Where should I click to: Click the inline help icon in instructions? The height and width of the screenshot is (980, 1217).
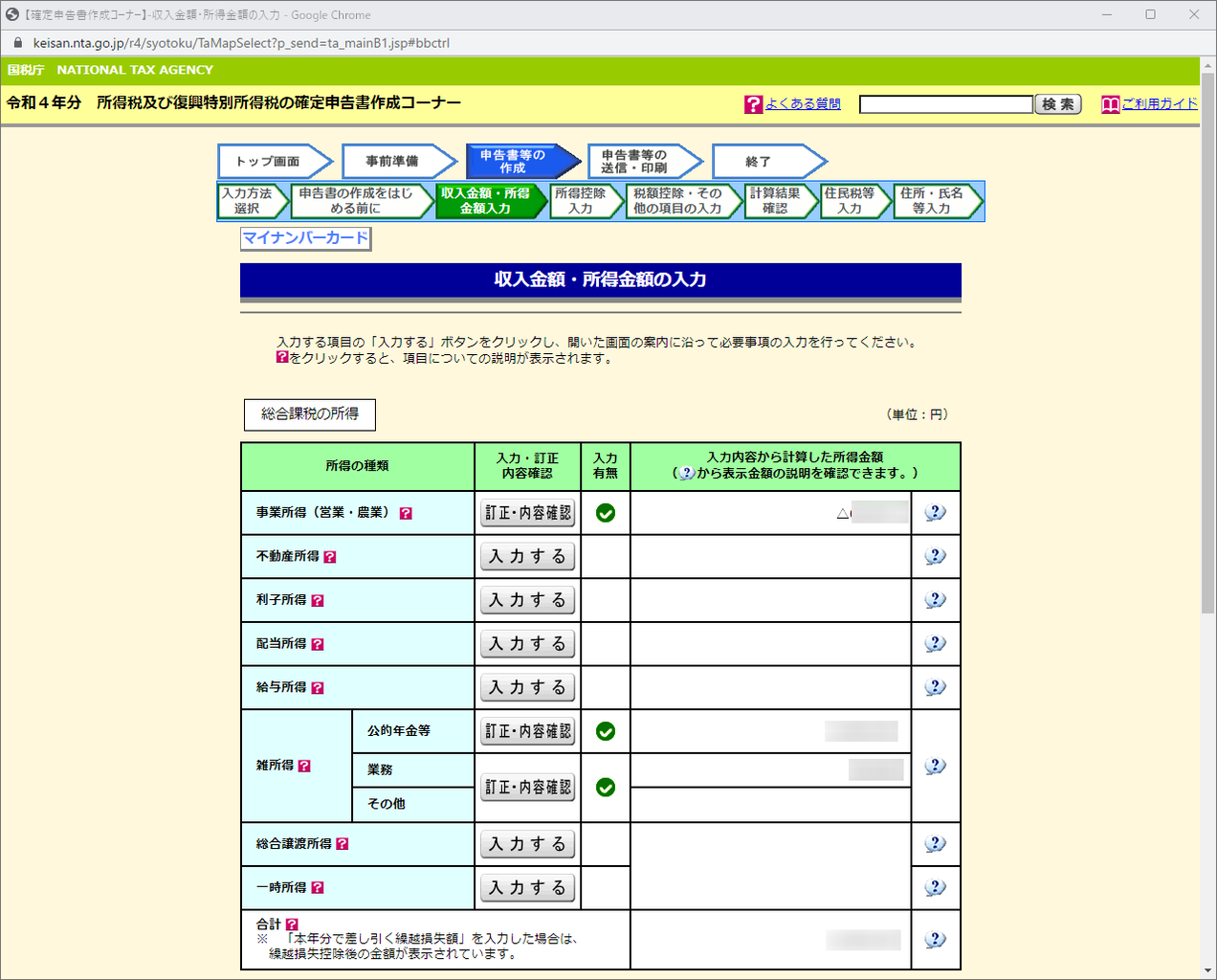tap(282, 357)
